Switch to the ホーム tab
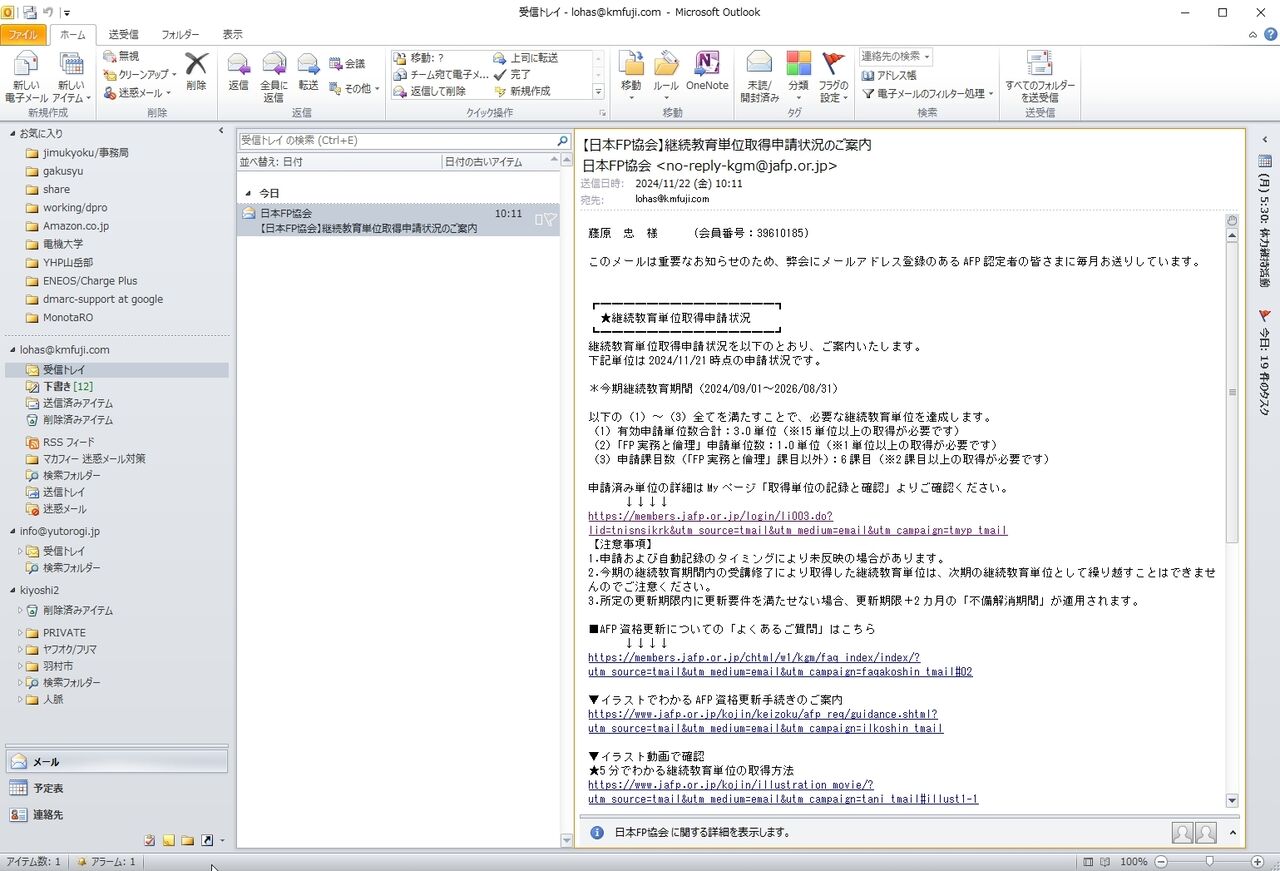This screenshot has width=1280, height=871. pyautogui.click(x=73, y=34)
